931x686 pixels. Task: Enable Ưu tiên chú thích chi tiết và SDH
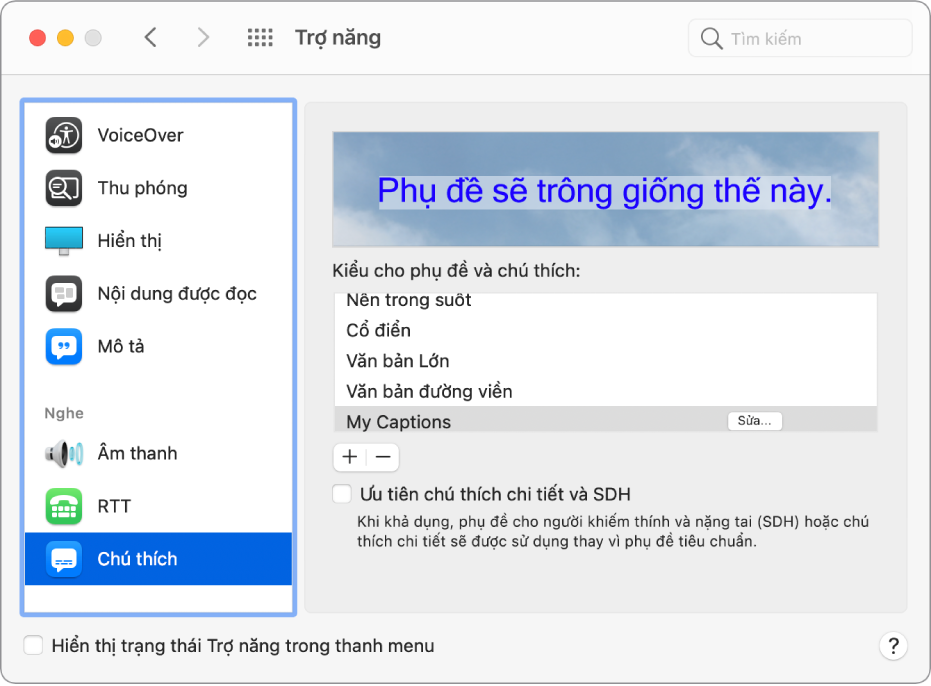click(x=341, y=493)
